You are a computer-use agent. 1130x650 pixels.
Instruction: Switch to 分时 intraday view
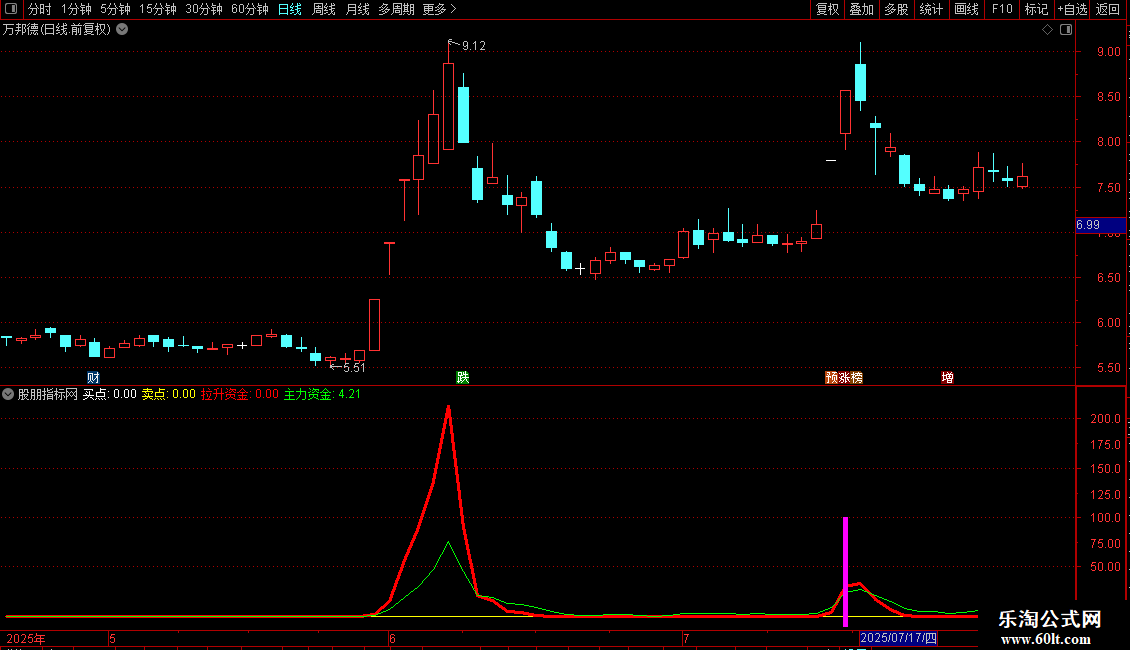tap(40, 9)
